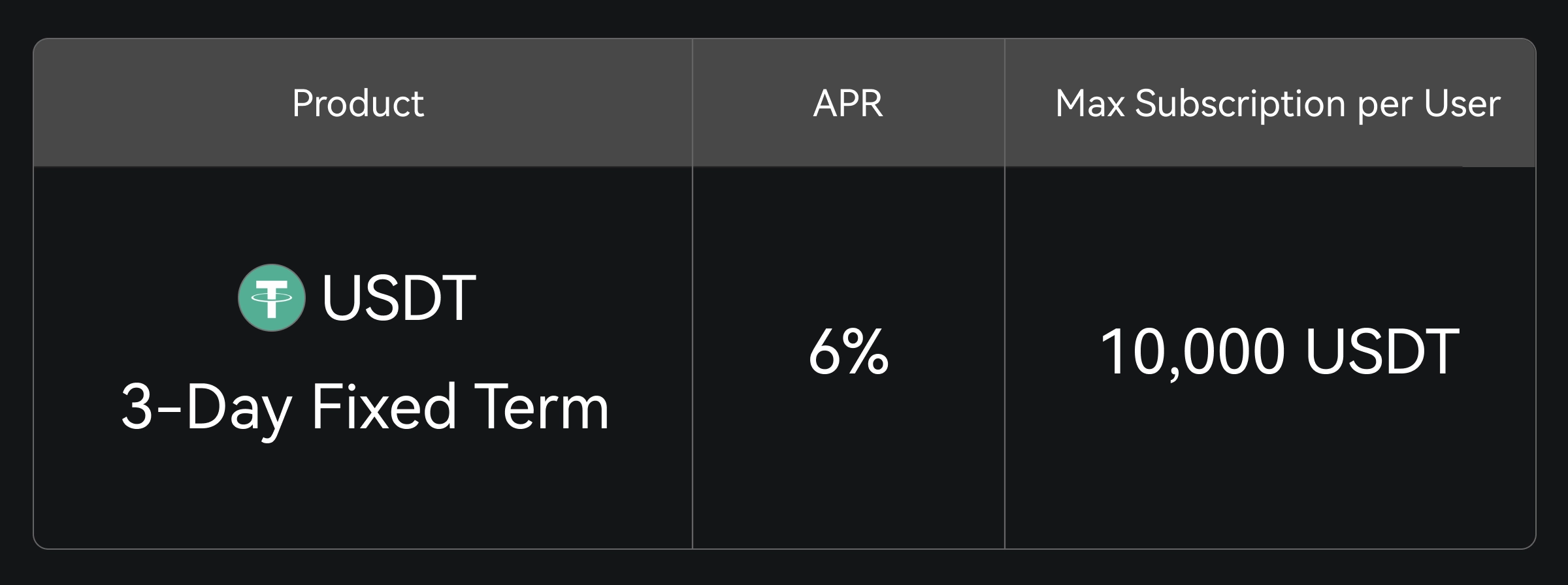Open the 3-Day Fixed Term product
Screen dimensions: 1568x585
365,407
